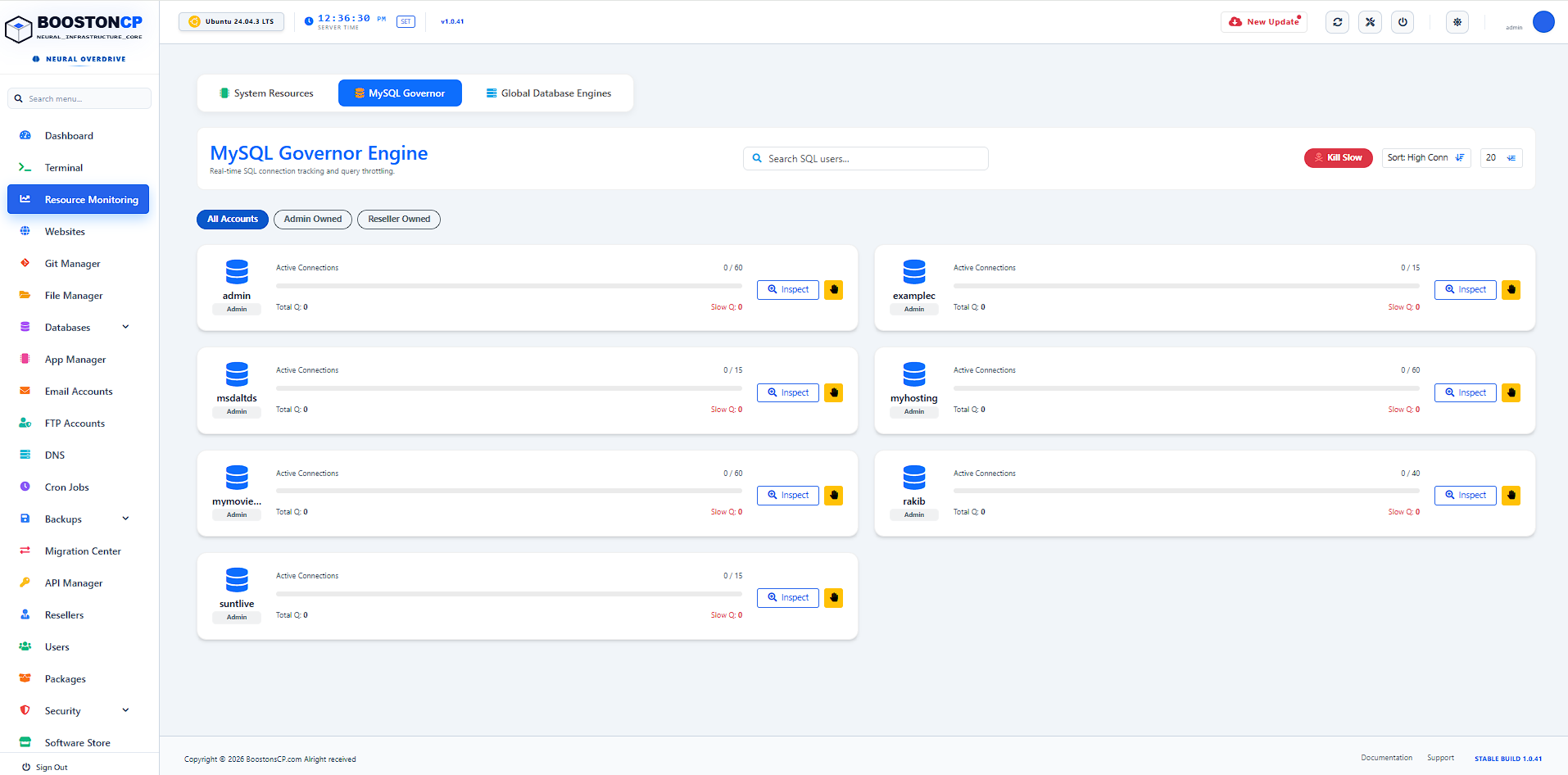The height and width of the screenshot is (775, 1568).
Task: Inspect the examplec SQL user
Action: tap(1466, 289)
